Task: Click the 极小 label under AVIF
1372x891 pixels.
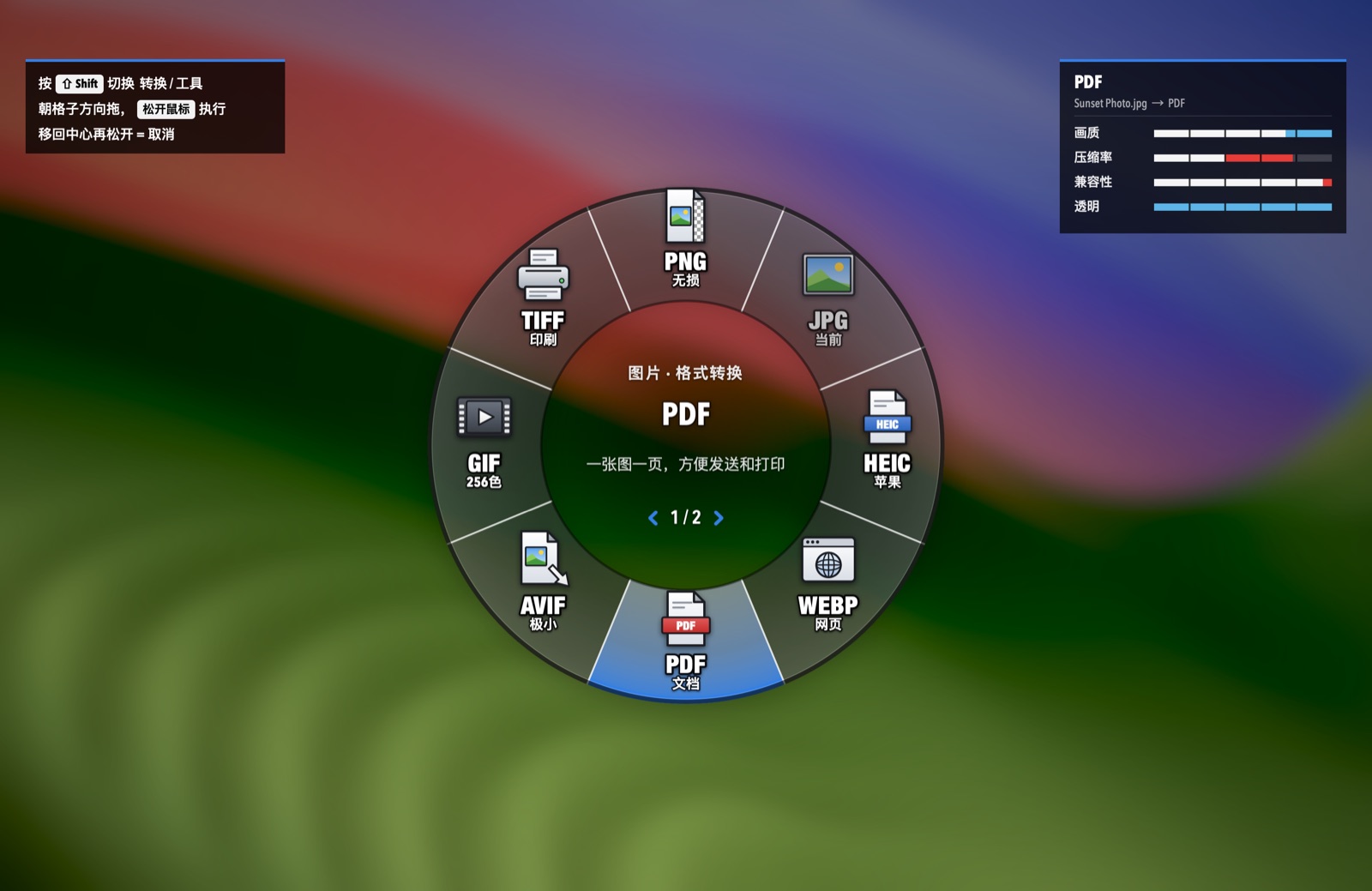Action: [543, 624]
